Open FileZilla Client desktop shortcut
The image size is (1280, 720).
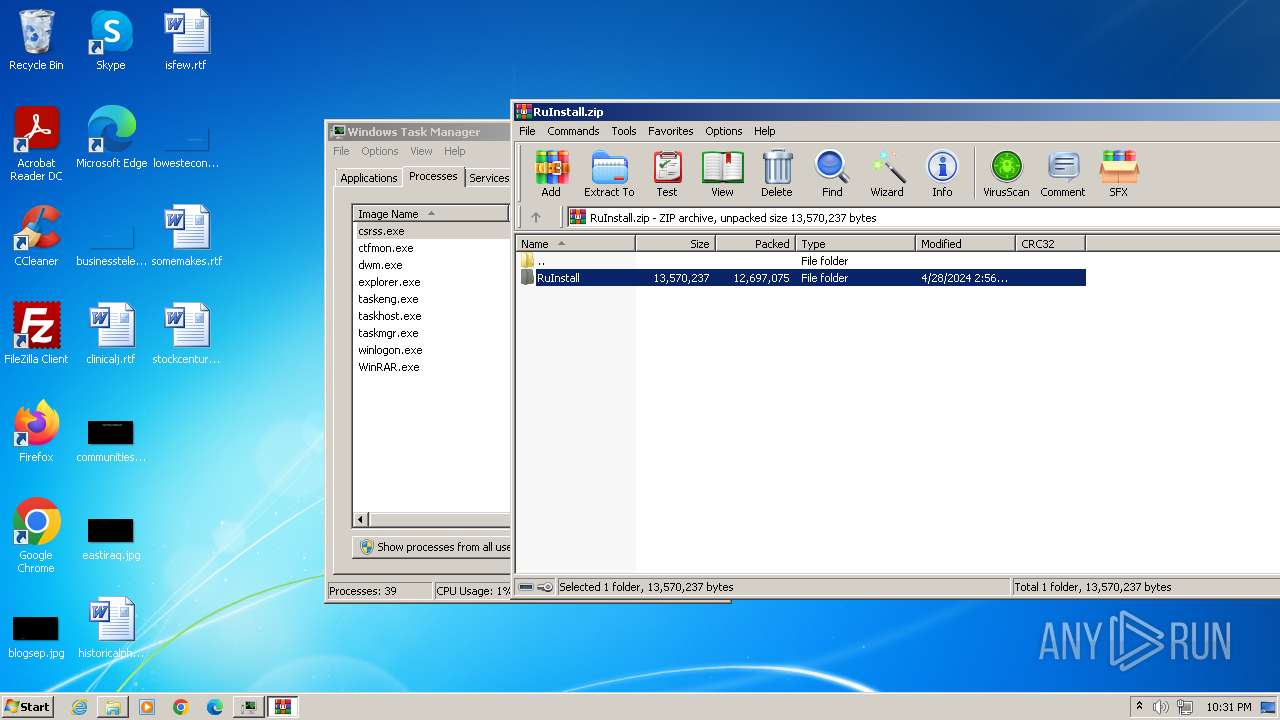[x=36, y=334]
